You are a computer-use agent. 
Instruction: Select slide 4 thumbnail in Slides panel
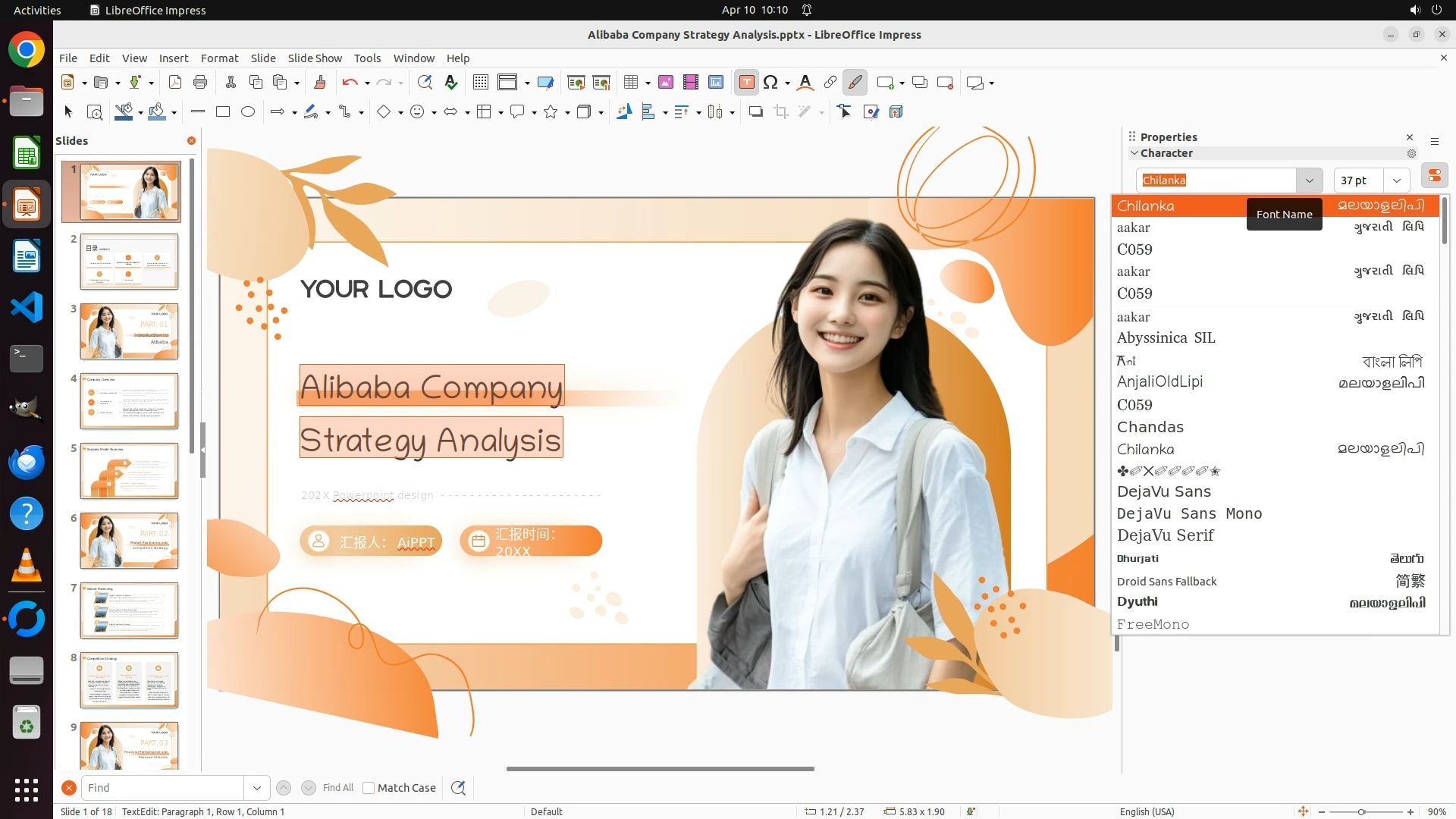tap(129, 401)
